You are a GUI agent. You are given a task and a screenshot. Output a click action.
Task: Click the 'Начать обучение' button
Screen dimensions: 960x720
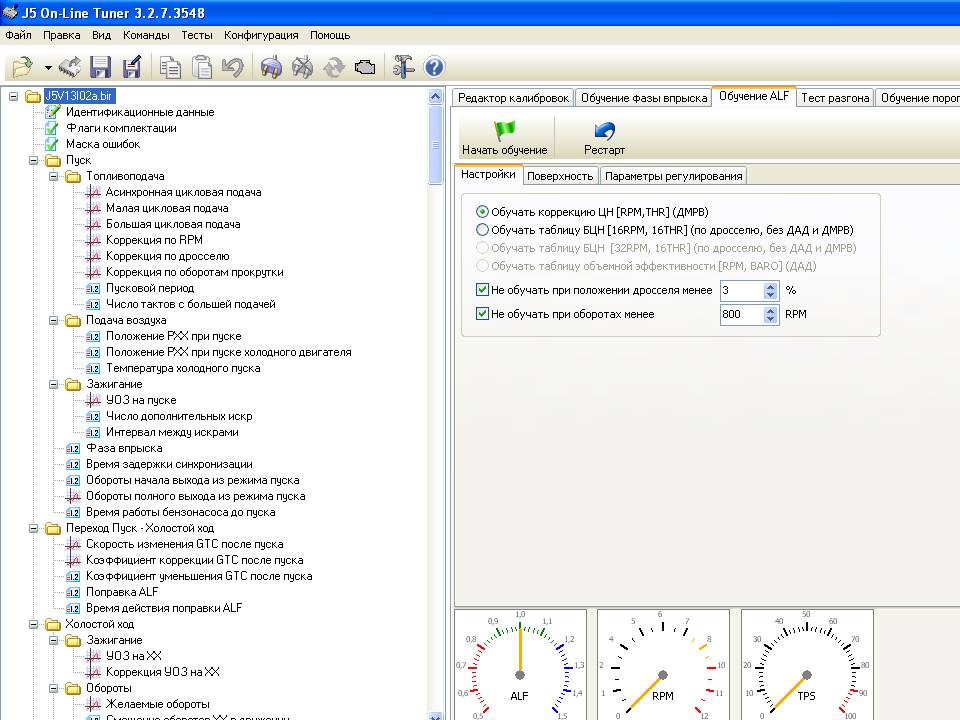coord(504,138)
